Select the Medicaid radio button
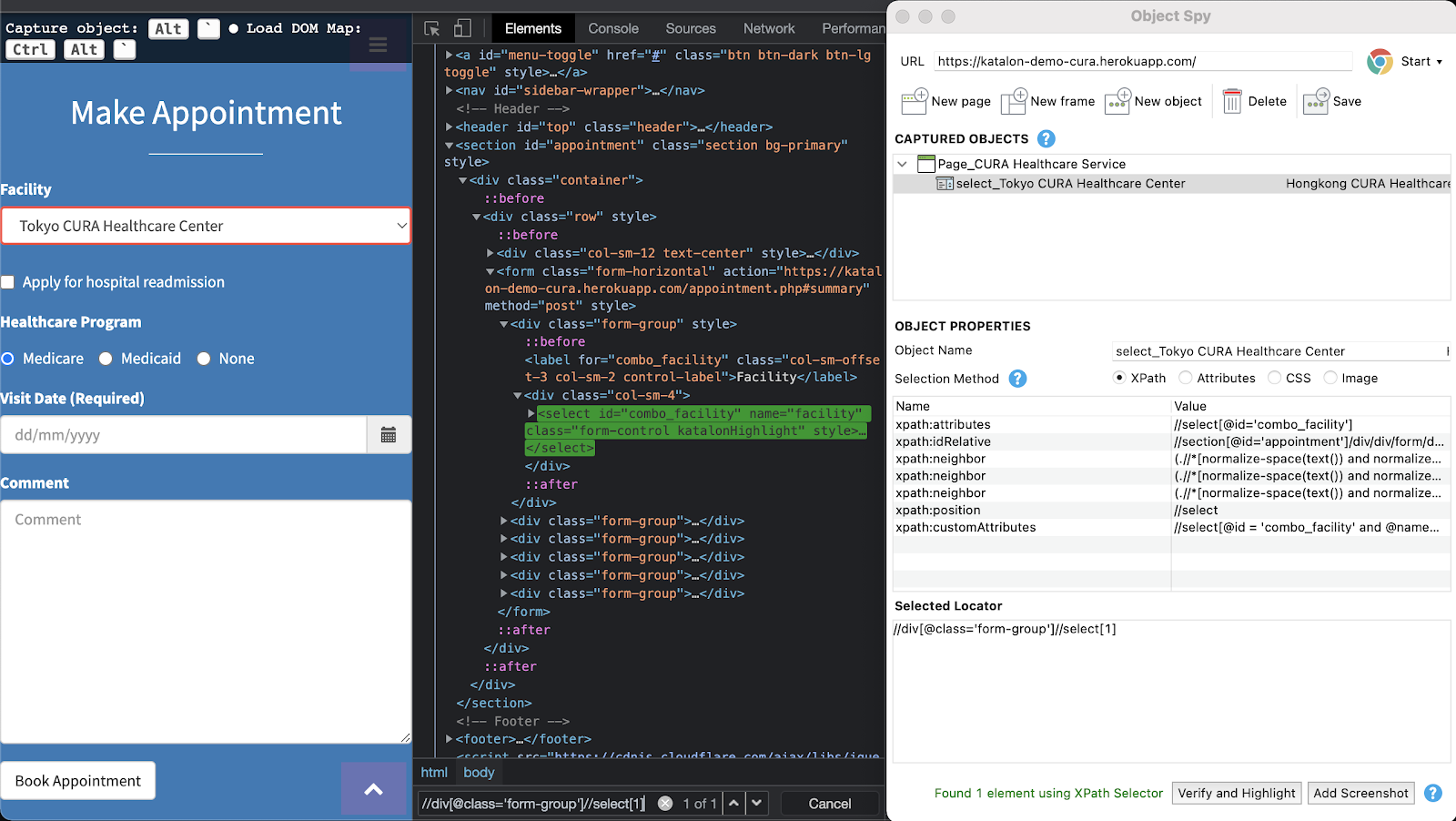Screen dimensions: 1456x821 106,359
